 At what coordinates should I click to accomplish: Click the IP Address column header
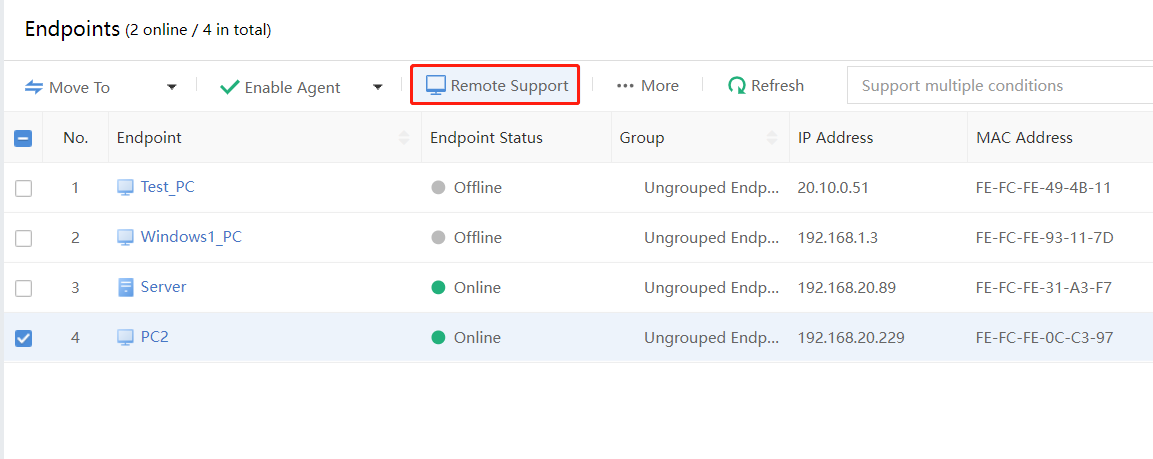(x=835, y=138)
